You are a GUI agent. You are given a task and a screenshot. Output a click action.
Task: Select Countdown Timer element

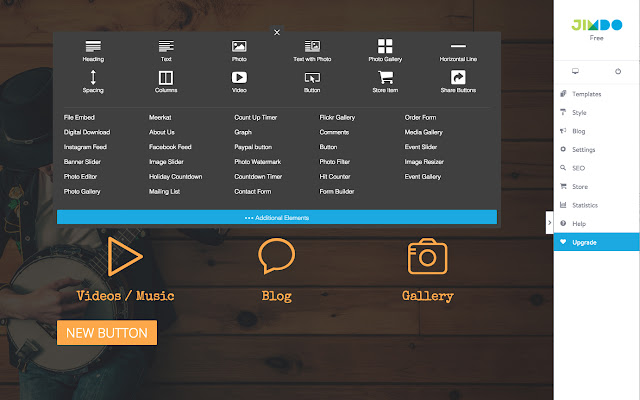(258, 177)
